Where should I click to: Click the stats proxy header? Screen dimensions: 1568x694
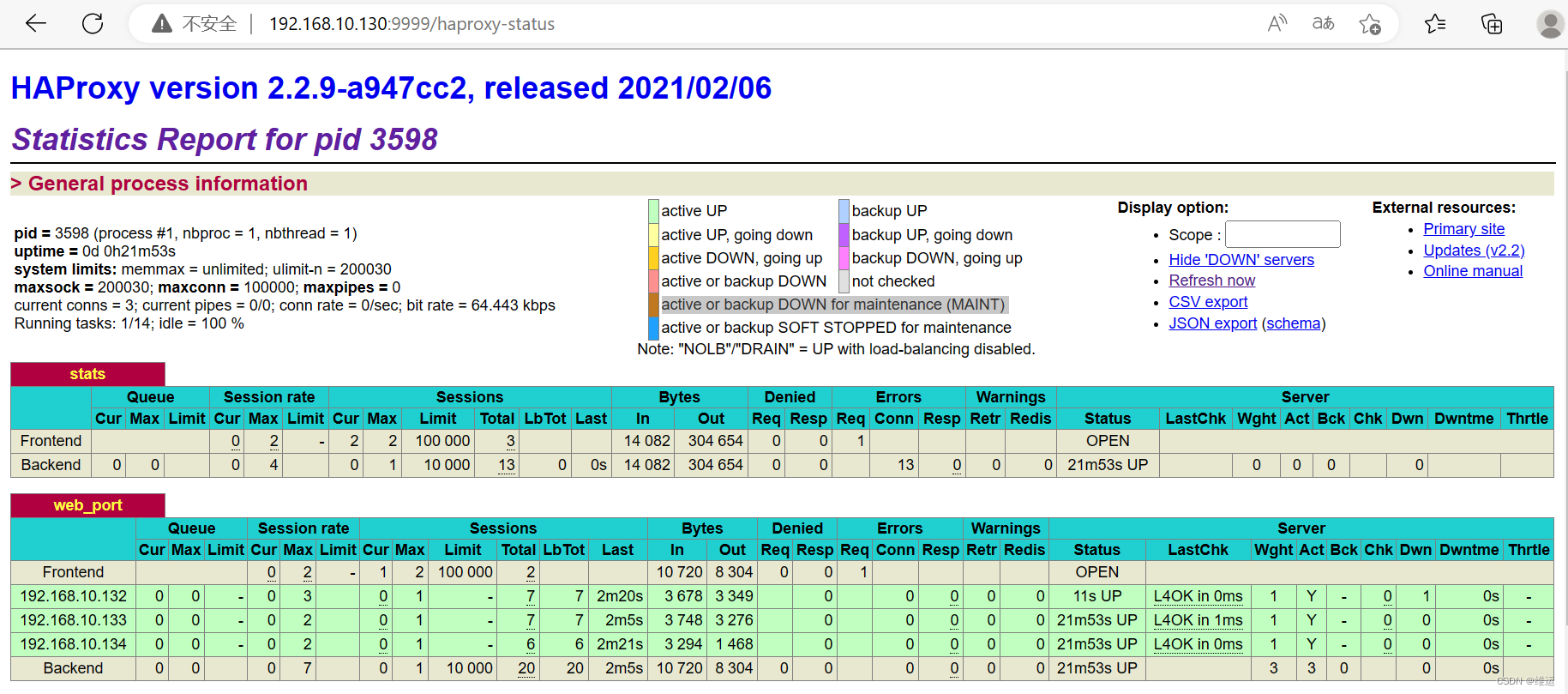click(x=87, y=374)
